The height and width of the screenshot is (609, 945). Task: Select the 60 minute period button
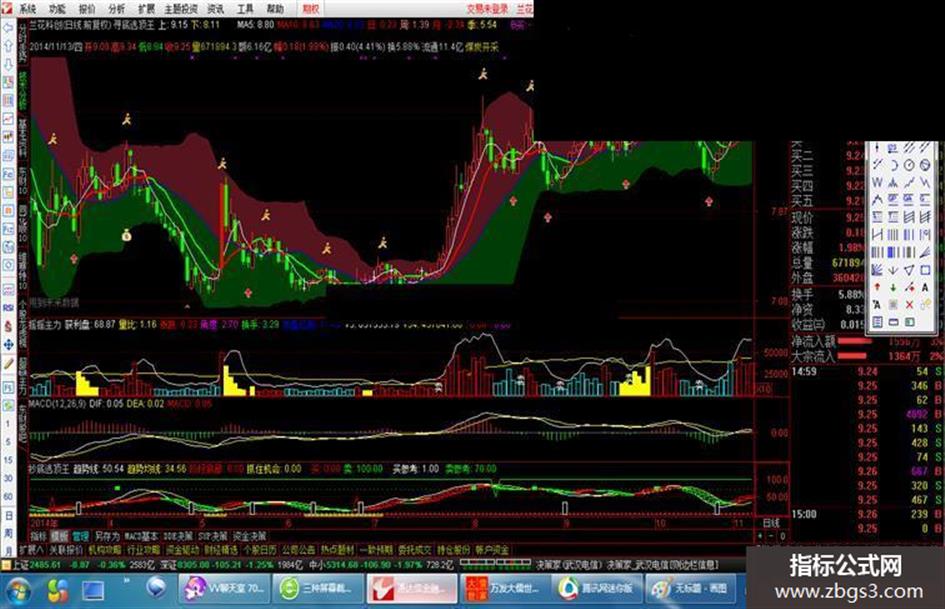[8, 496]
